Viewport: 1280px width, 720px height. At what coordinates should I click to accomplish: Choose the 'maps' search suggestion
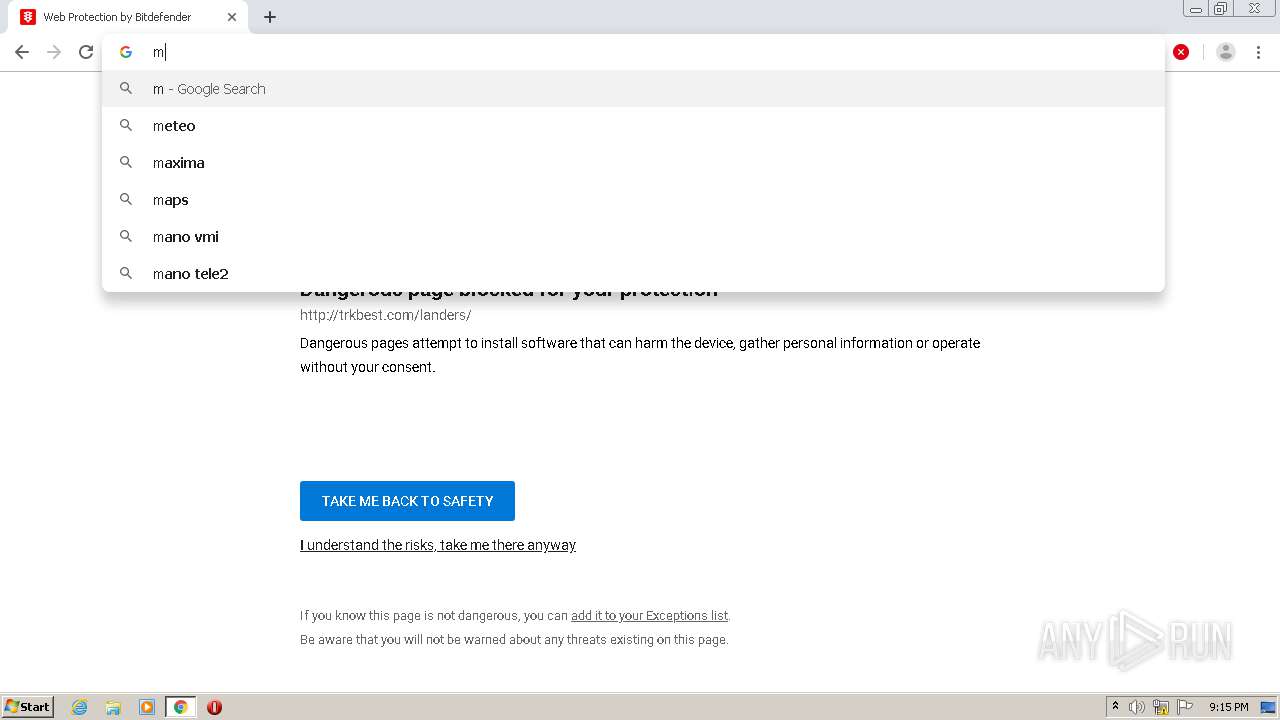coord(633,200)
